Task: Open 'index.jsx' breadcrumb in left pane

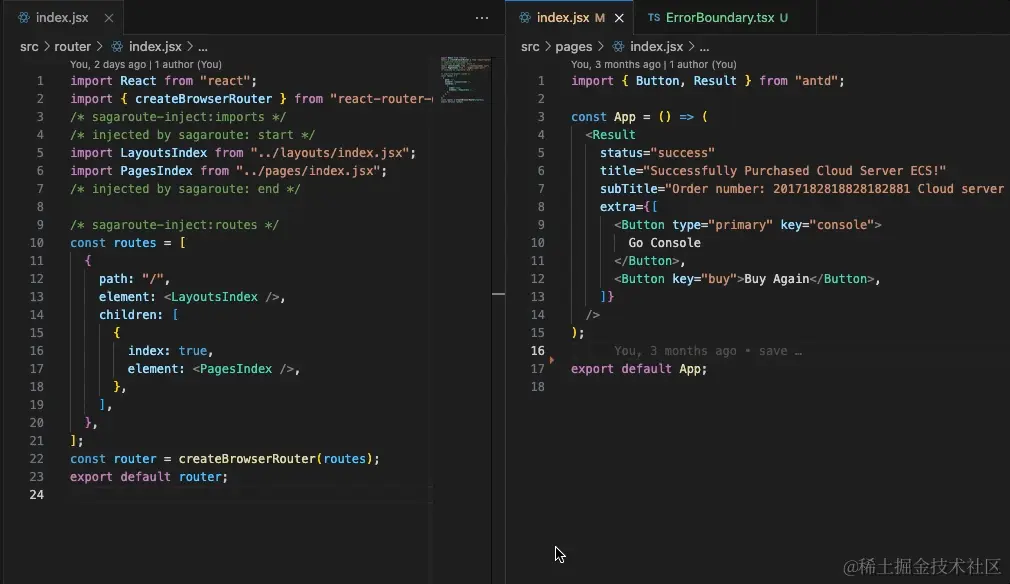Action: [155, 46]
